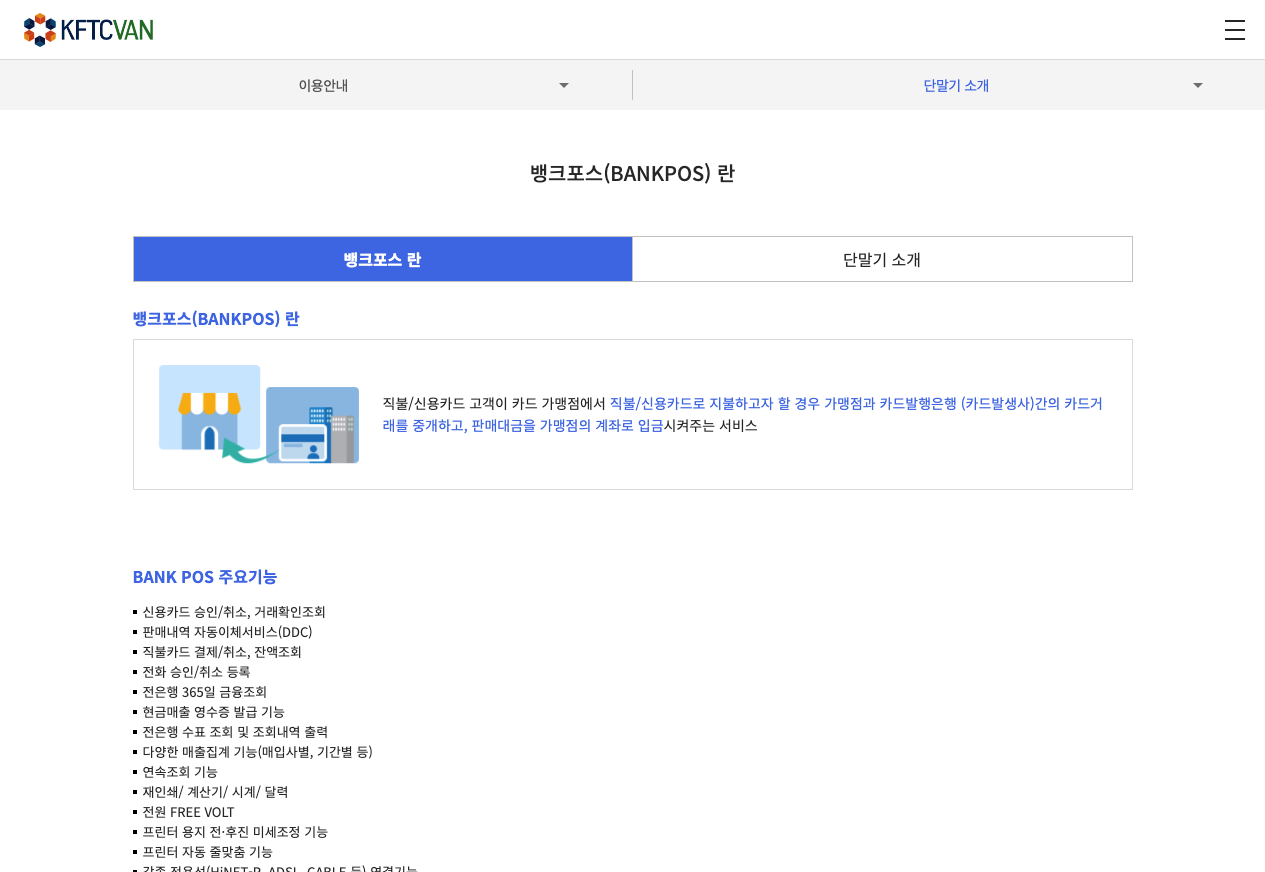This screenshot has width=1265, height=872.
Task: Click the blue highlighted 직불/신용카드로 지불 description text
Action: [743, 414]
